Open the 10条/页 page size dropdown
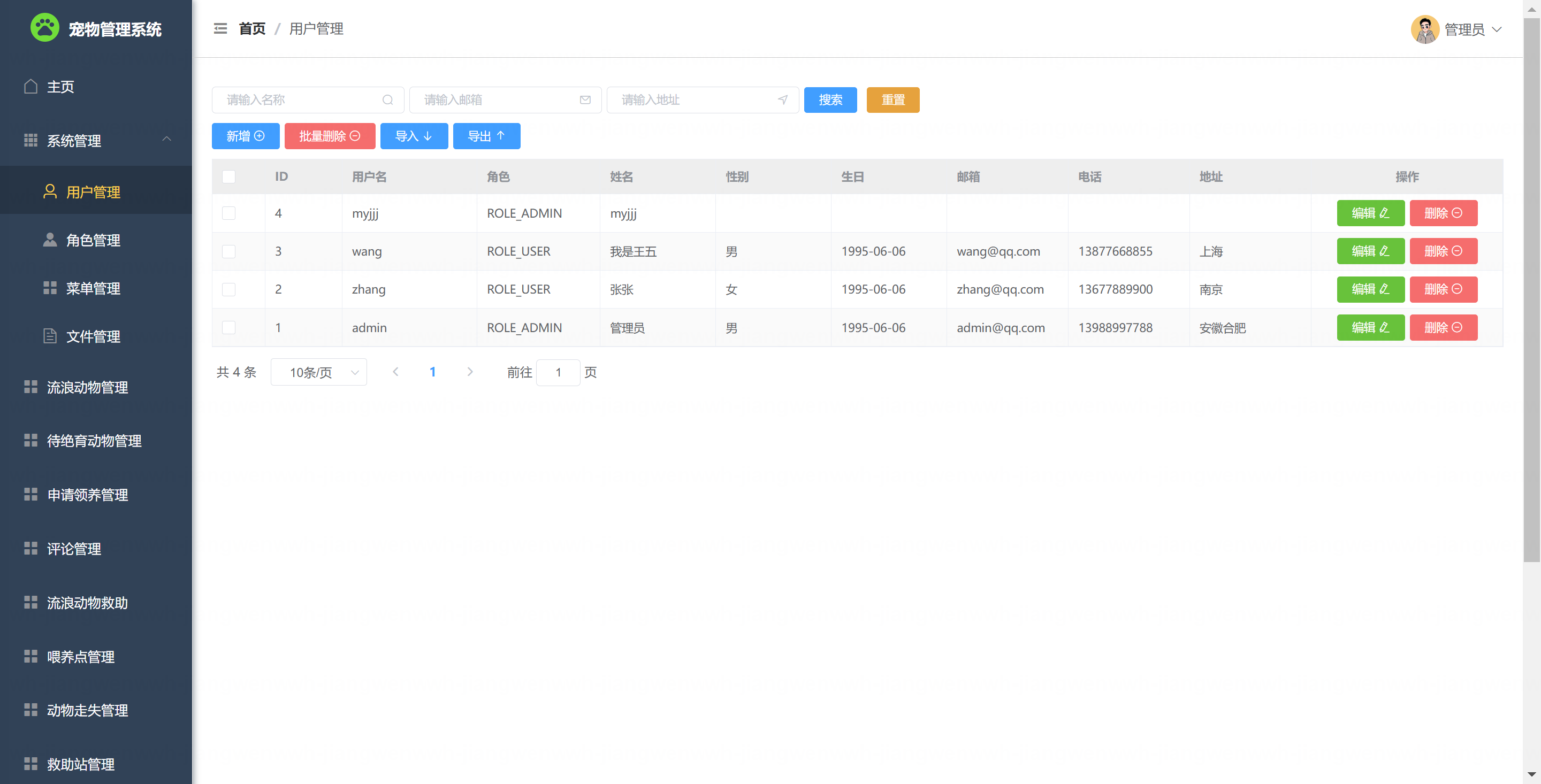The height and width of the screenshot is (784, 1541). click(318, 372)
